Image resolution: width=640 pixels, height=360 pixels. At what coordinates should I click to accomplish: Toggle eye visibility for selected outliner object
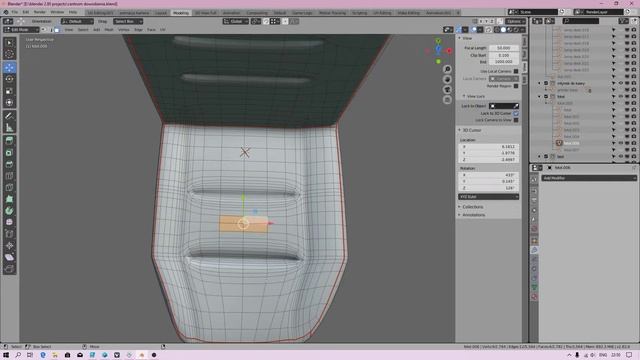[621, 143]
